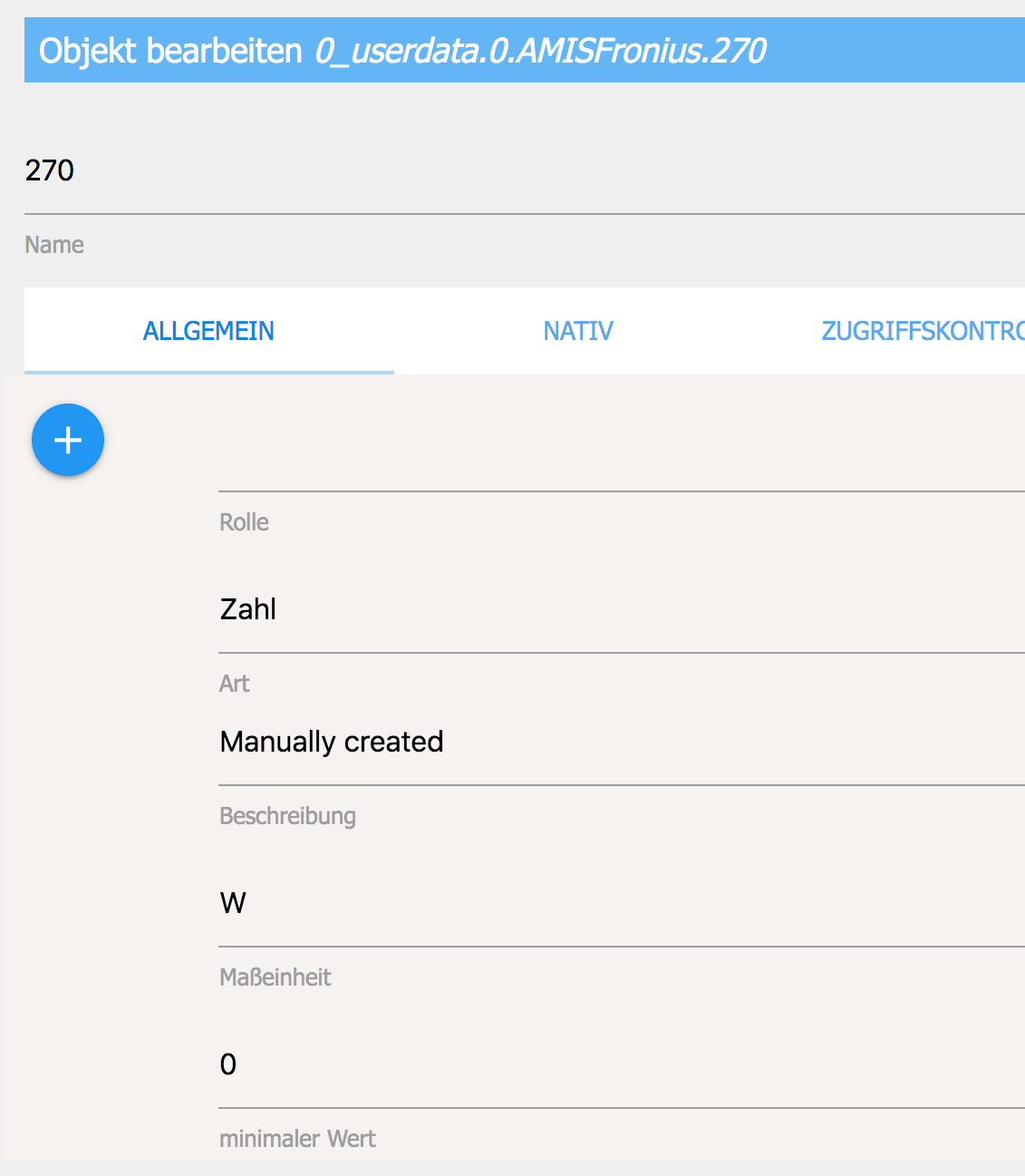Click the 'Art' field label

click(x=234, y=684)
